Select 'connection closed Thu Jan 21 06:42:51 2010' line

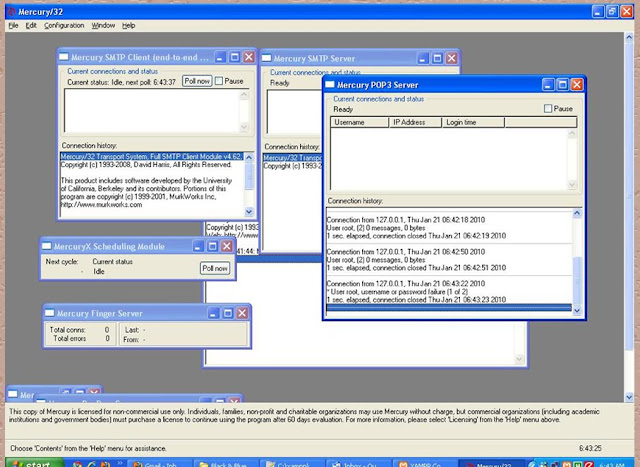416,267
